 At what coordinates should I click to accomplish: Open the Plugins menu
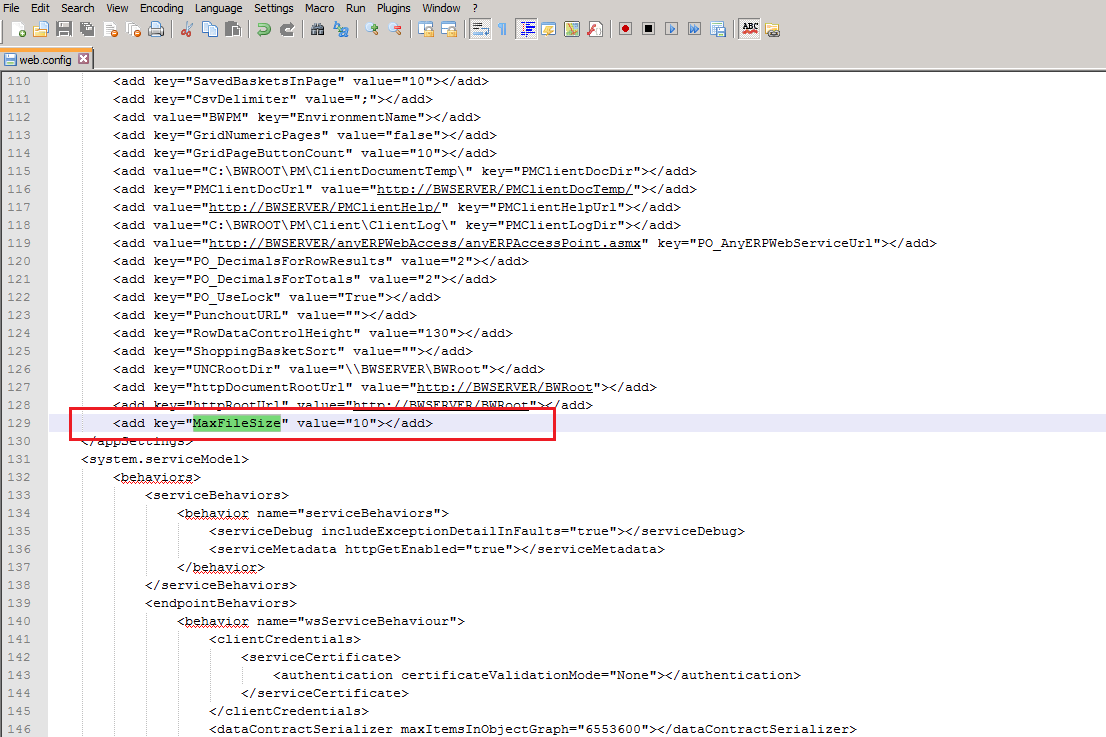pyautogui.click(x=394, y=8)
